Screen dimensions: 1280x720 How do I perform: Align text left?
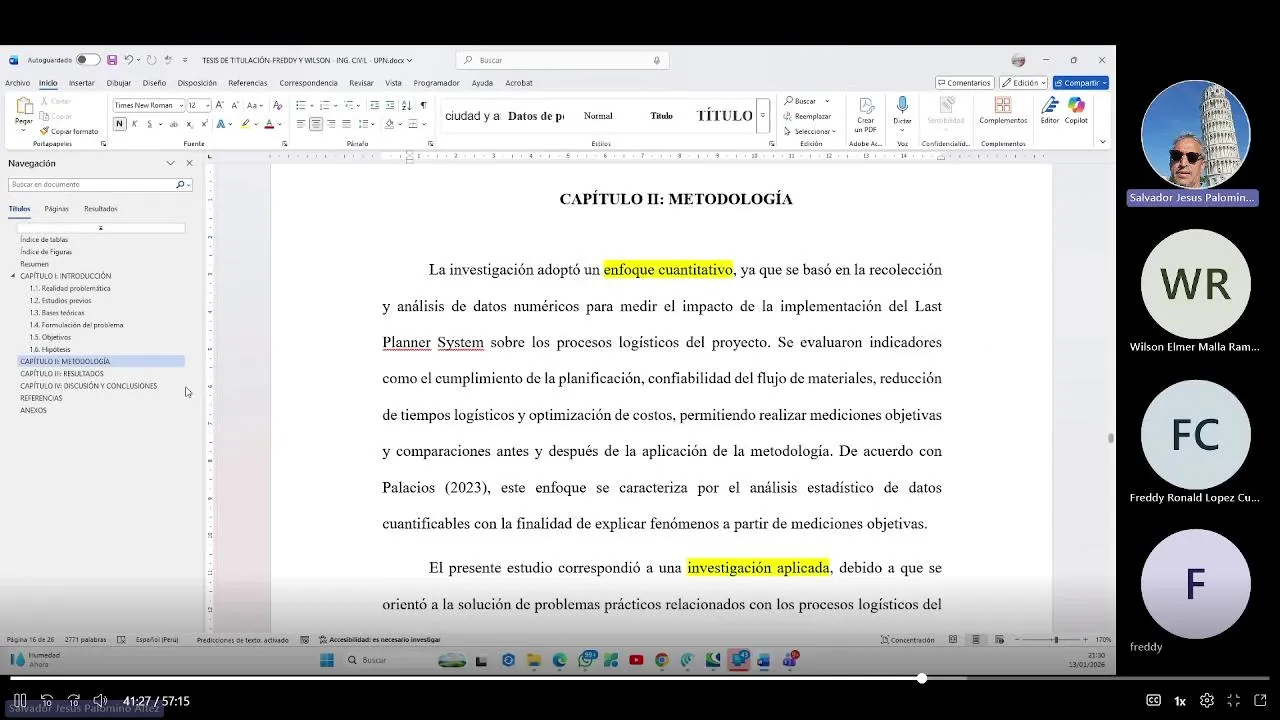click(x=300, y=124)
